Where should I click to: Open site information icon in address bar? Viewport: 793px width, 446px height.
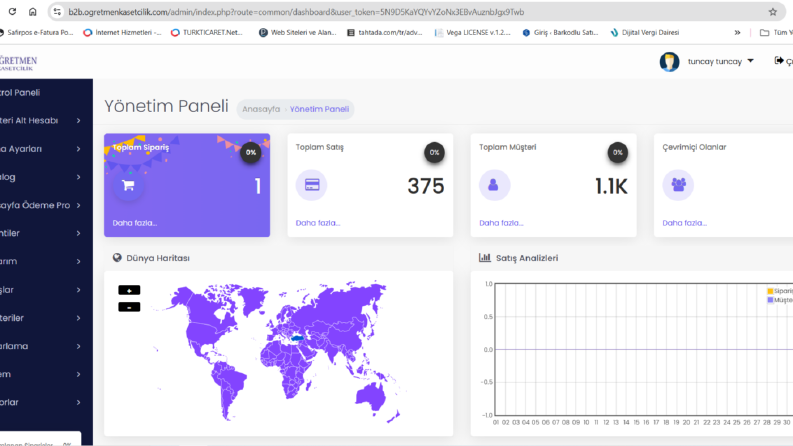[57, 12]
